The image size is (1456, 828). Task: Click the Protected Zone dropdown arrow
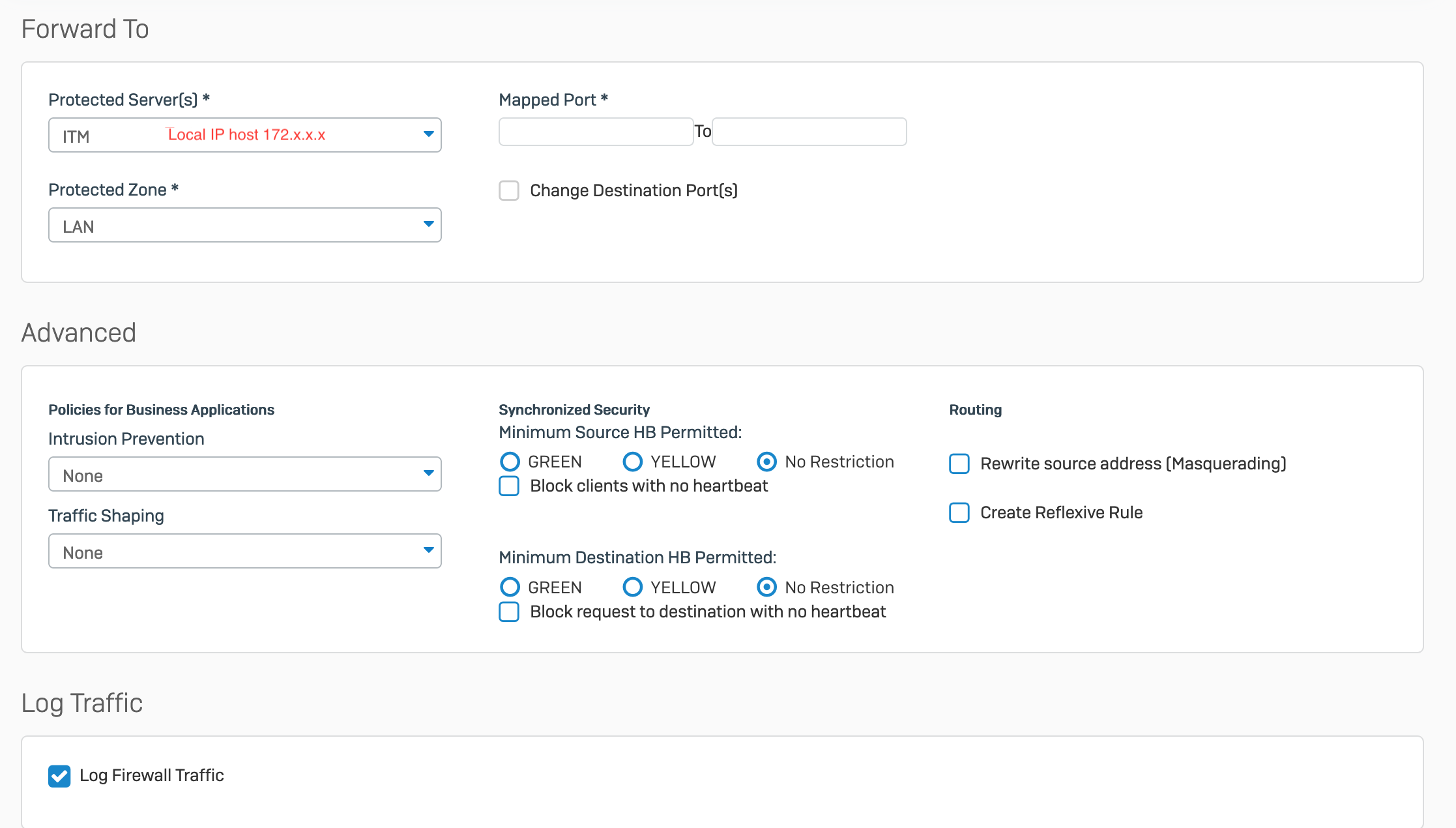point(428,224)
